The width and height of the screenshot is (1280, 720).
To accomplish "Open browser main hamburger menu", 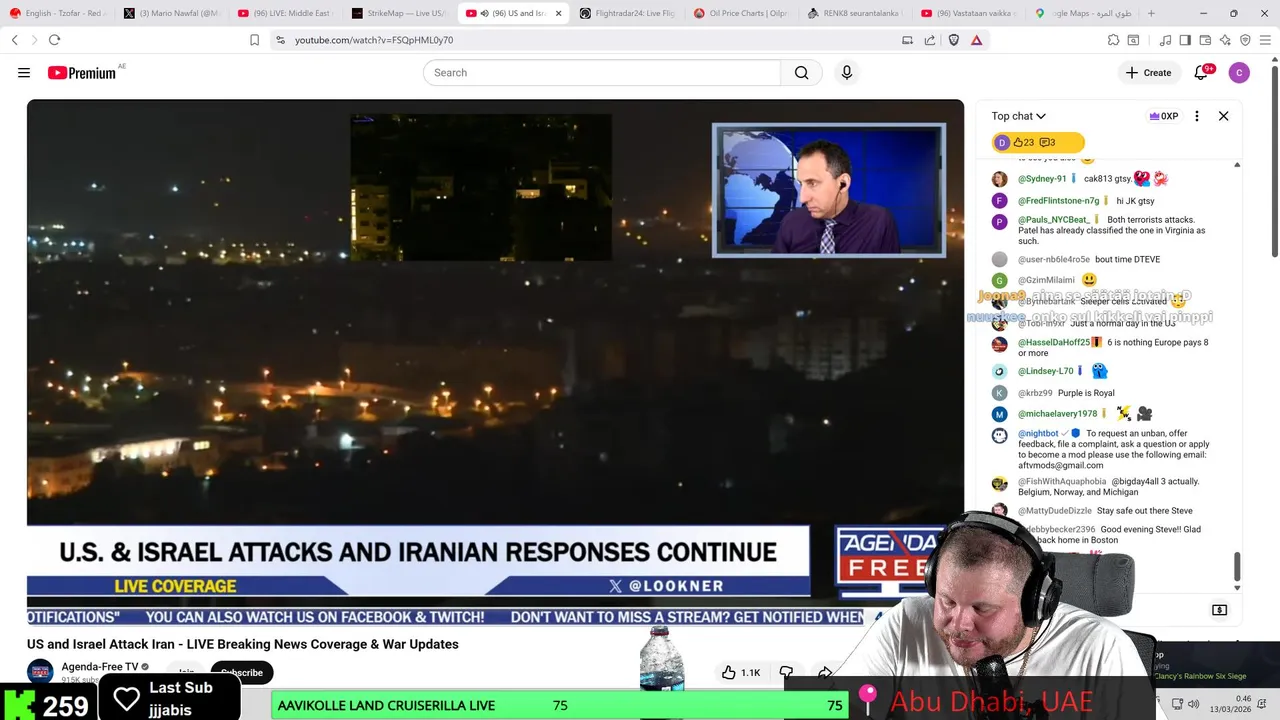I will coord(1265,40).
